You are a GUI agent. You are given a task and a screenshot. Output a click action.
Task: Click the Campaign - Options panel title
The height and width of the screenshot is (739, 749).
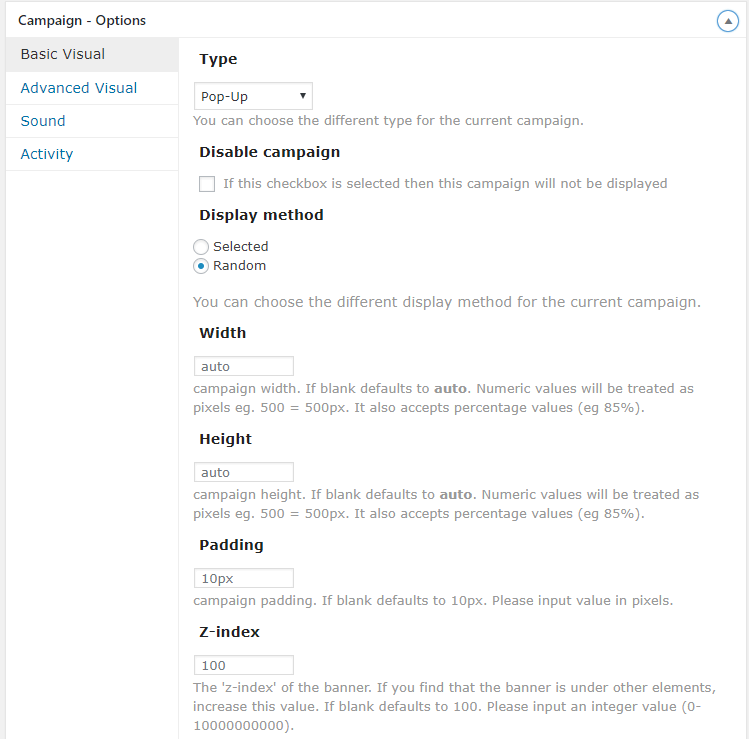tap(82, 20)
